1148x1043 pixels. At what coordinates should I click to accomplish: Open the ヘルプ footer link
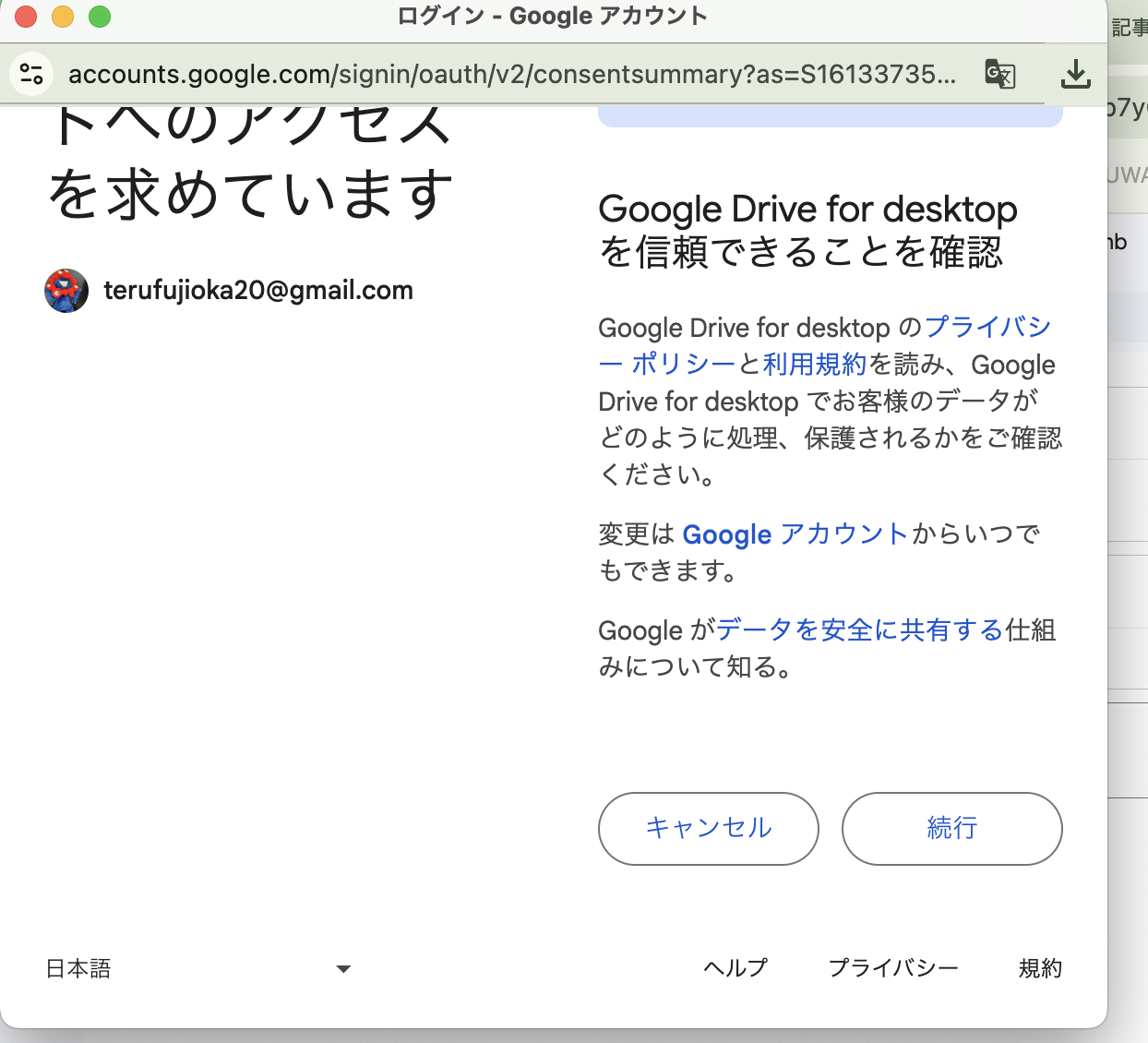tap(735, 968)
